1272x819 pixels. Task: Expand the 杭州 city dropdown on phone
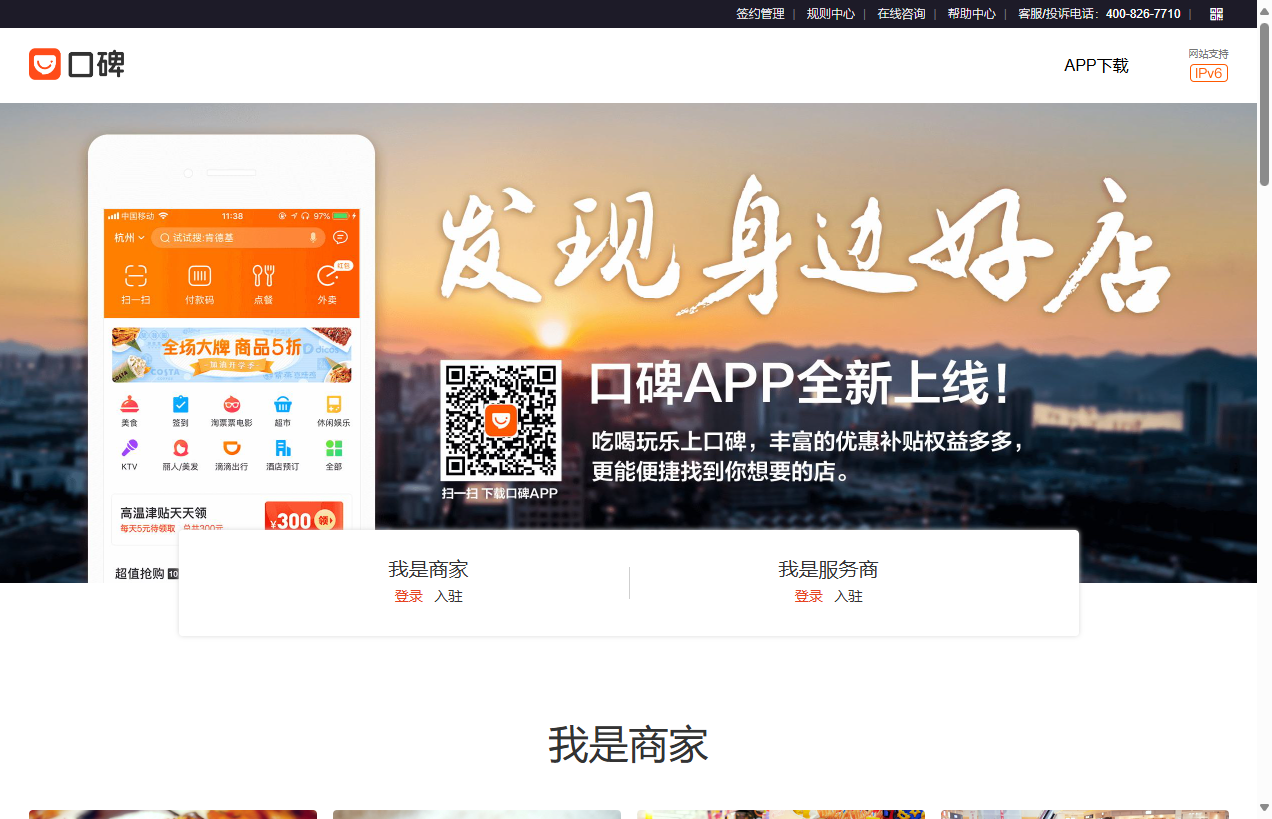click(129, 238)
